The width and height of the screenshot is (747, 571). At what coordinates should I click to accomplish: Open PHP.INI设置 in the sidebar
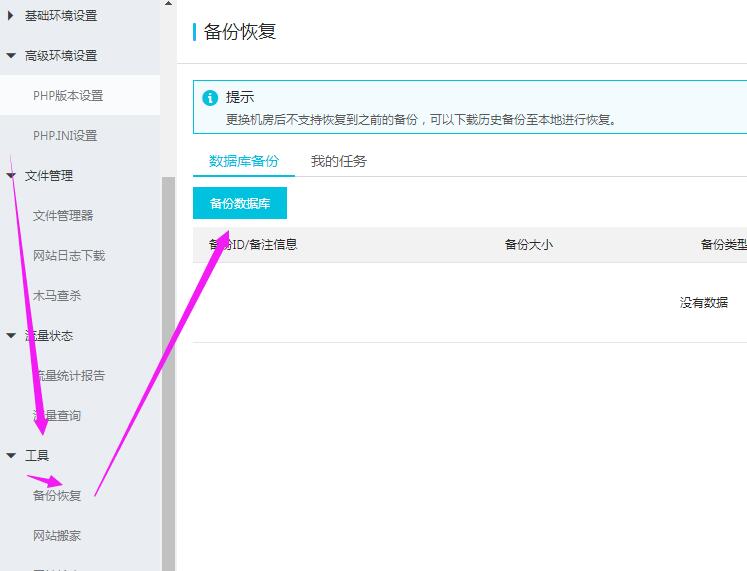coord(65,136)
